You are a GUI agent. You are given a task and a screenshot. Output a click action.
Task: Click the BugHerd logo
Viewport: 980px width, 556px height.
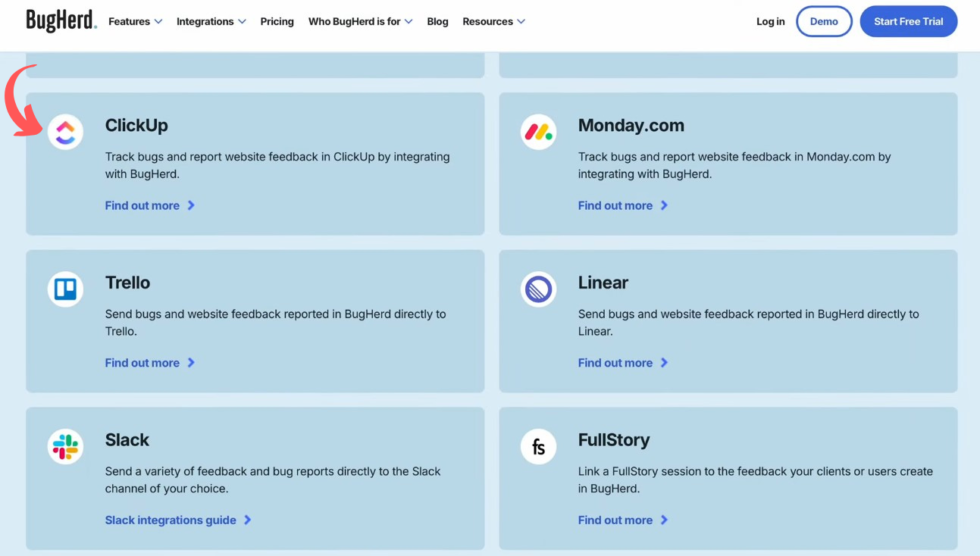(61, 21)
